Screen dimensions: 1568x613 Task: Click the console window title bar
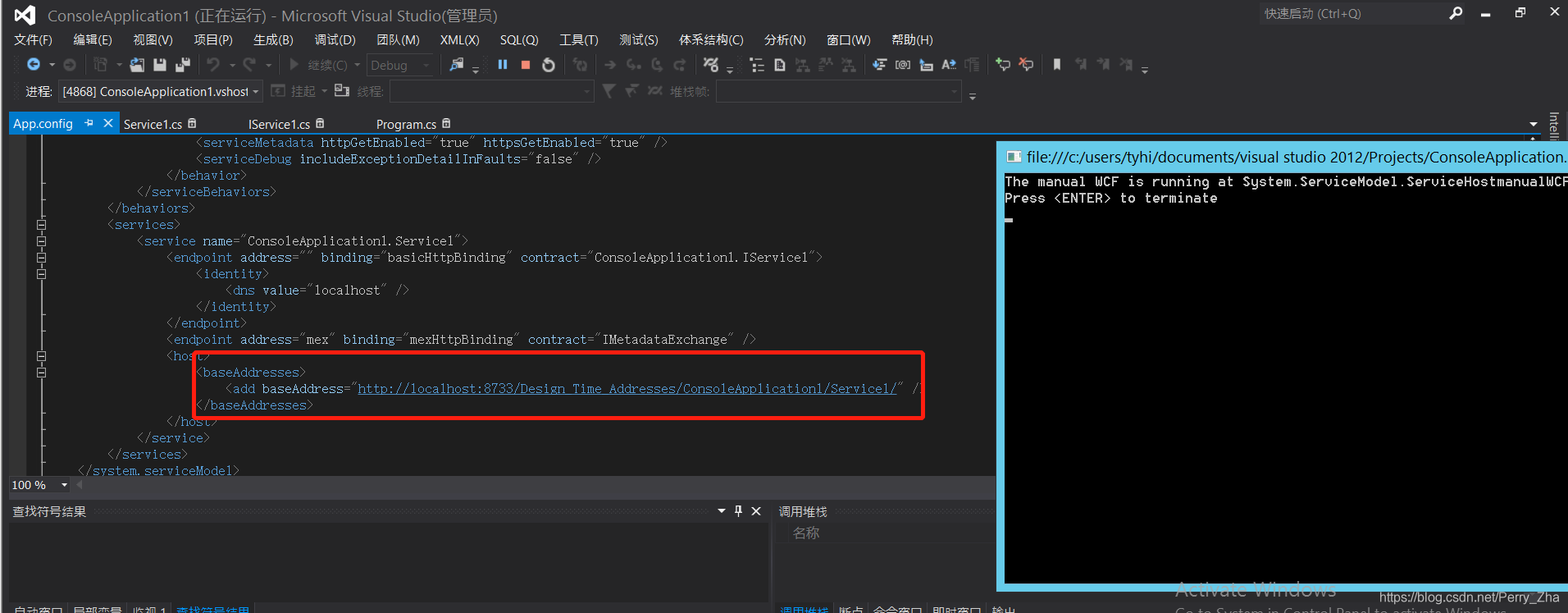[1283, 157]
